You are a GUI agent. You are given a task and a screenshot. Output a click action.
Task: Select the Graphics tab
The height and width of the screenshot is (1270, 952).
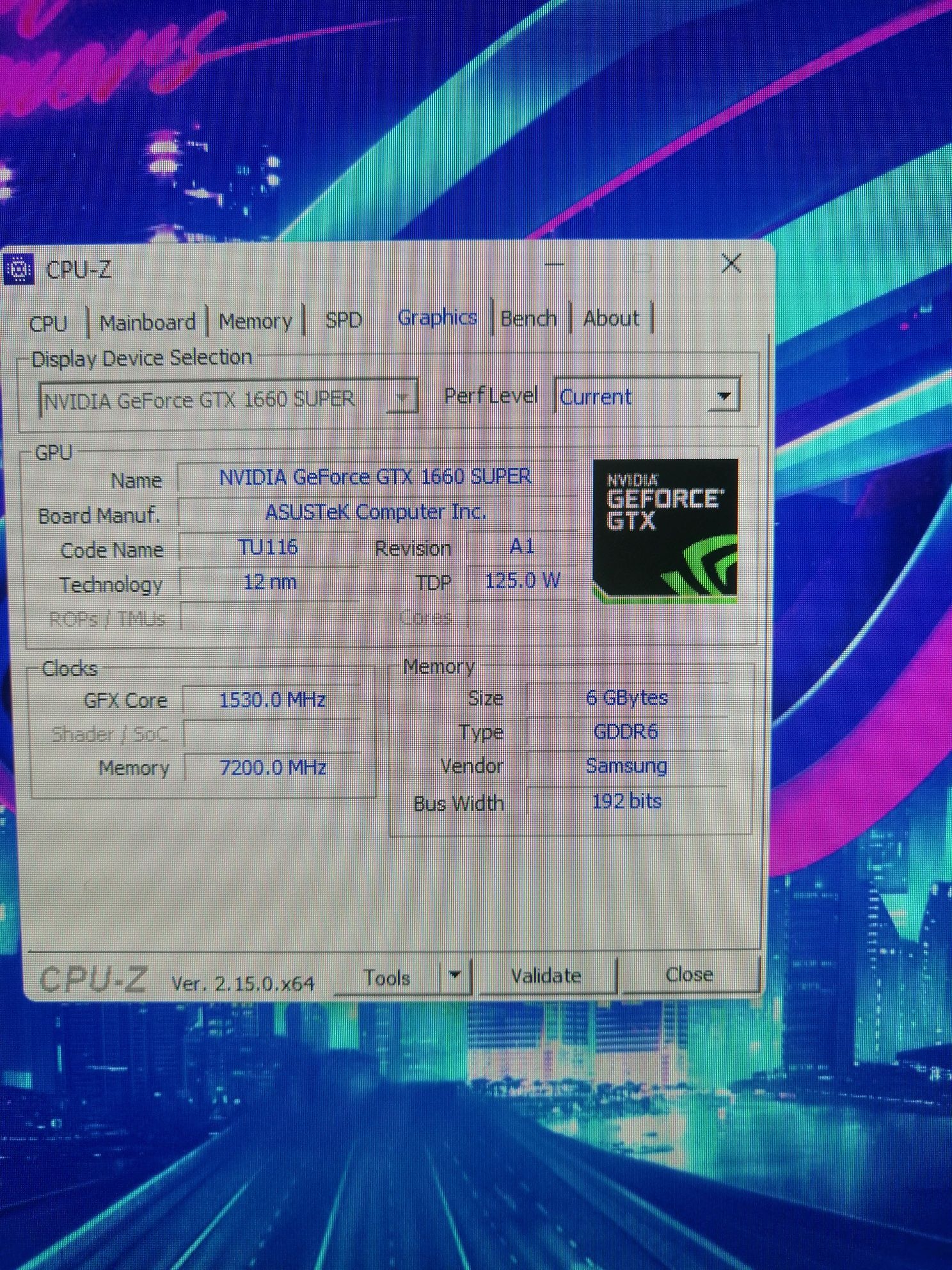tap(438, 317)
